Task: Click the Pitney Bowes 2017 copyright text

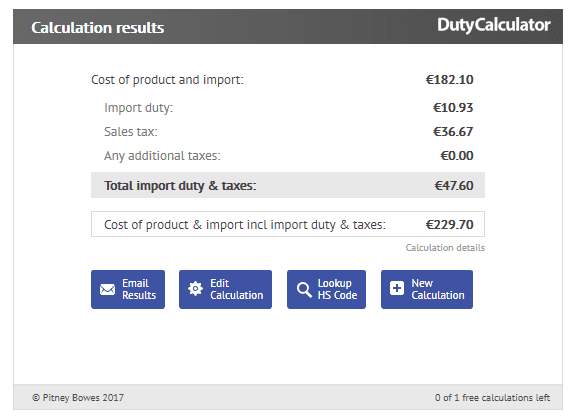Action: pos(78,398)
